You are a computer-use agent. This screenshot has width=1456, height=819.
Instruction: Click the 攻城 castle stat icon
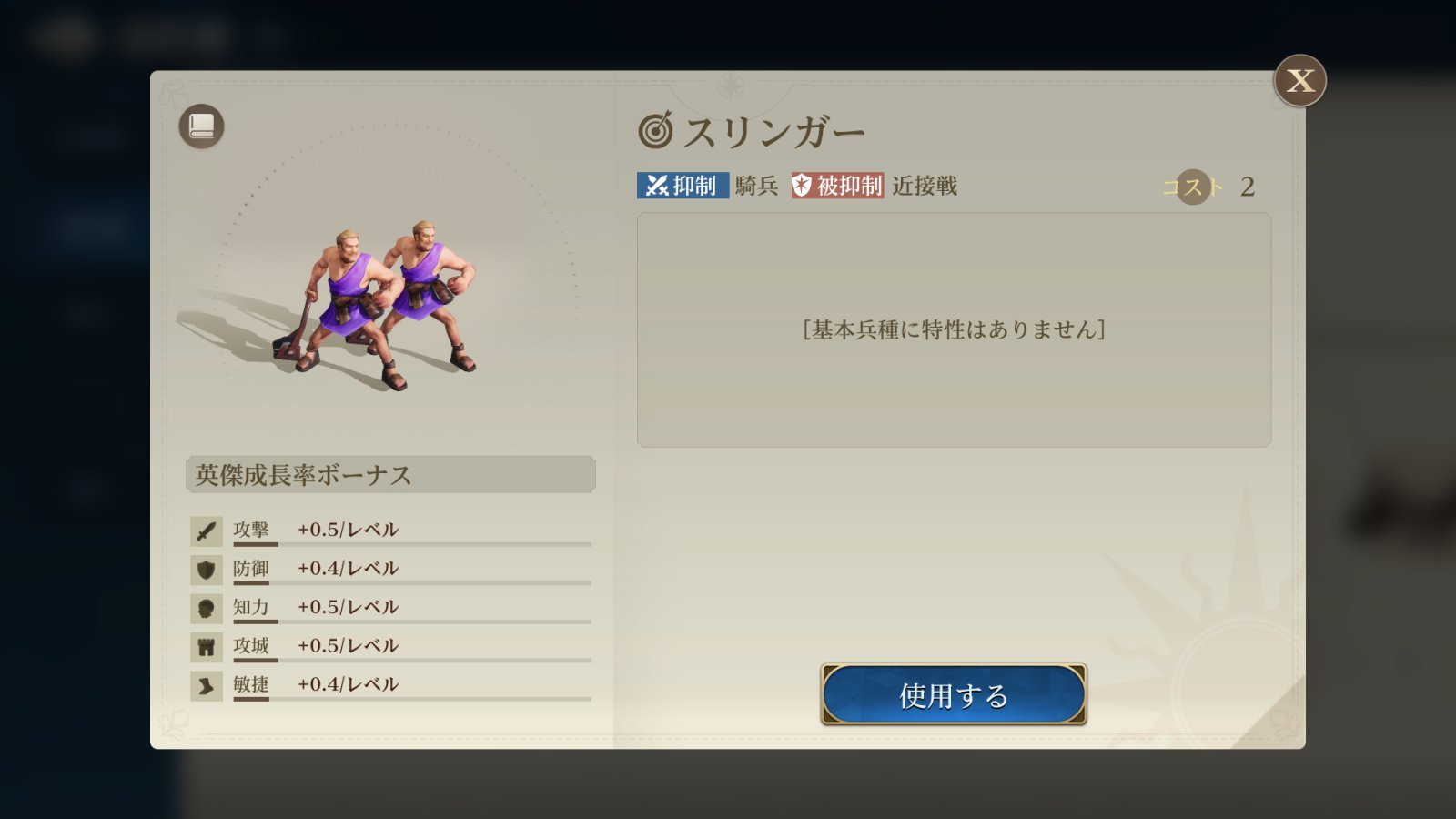click(206, 647)
